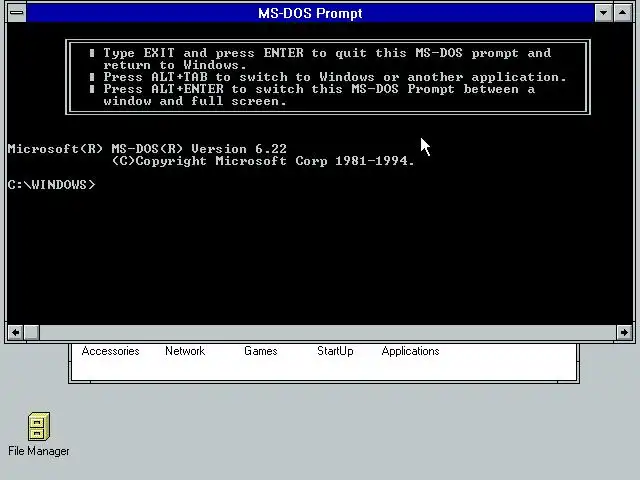The image size is (640, 480).
Task: Click the C:\WINDOWS> command prompt line
Action: tap(51, 184)
